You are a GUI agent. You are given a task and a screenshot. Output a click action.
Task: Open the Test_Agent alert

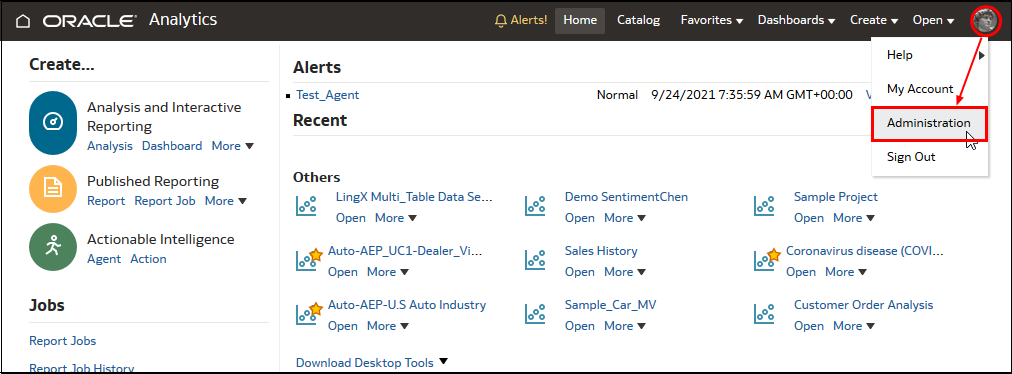327,95
